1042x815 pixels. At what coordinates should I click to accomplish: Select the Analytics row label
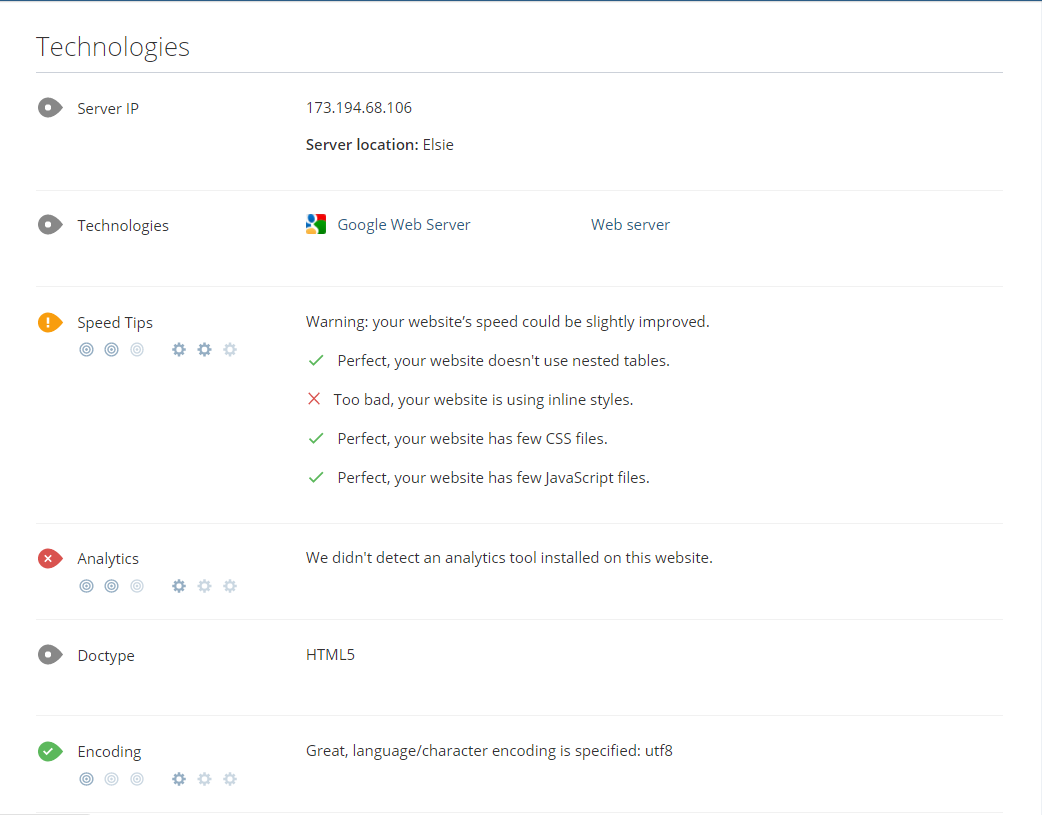pos(108,559)
